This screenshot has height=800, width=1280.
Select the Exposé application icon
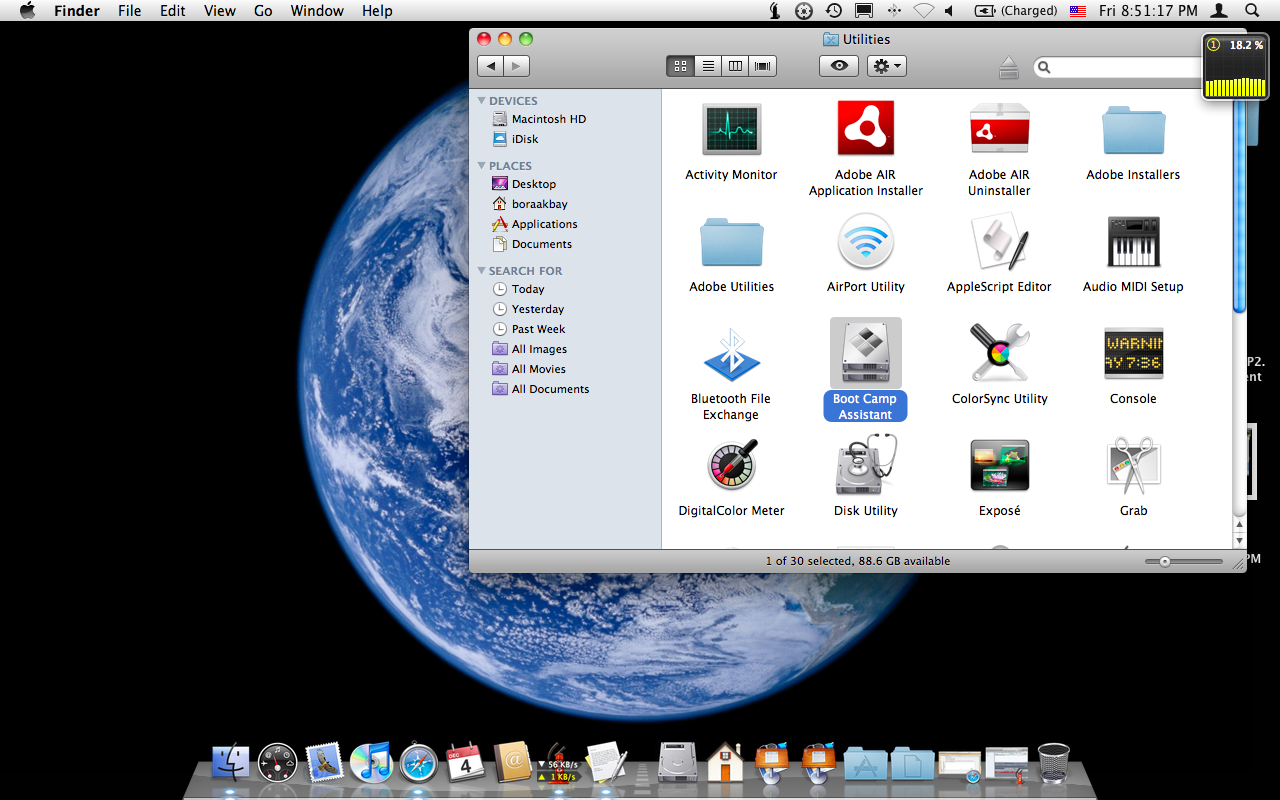coord(1000,465)
